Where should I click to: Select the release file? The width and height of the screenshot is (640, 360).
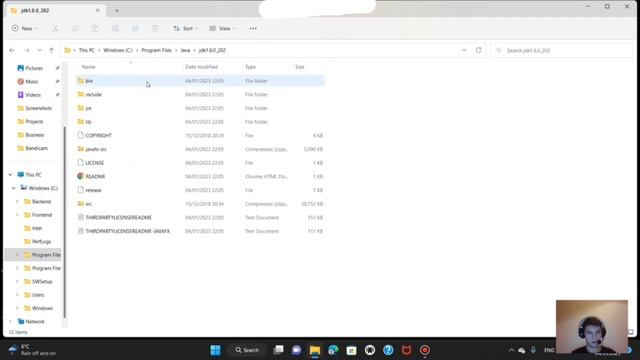(200, 190)
